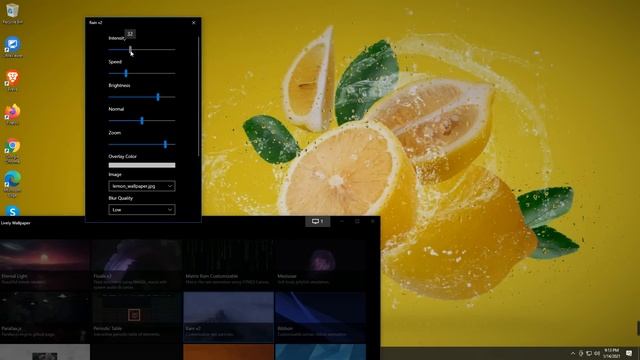Open the Recycle Bin desktop icon
Screen dimensions: 640x360
(x=12, y=13)
